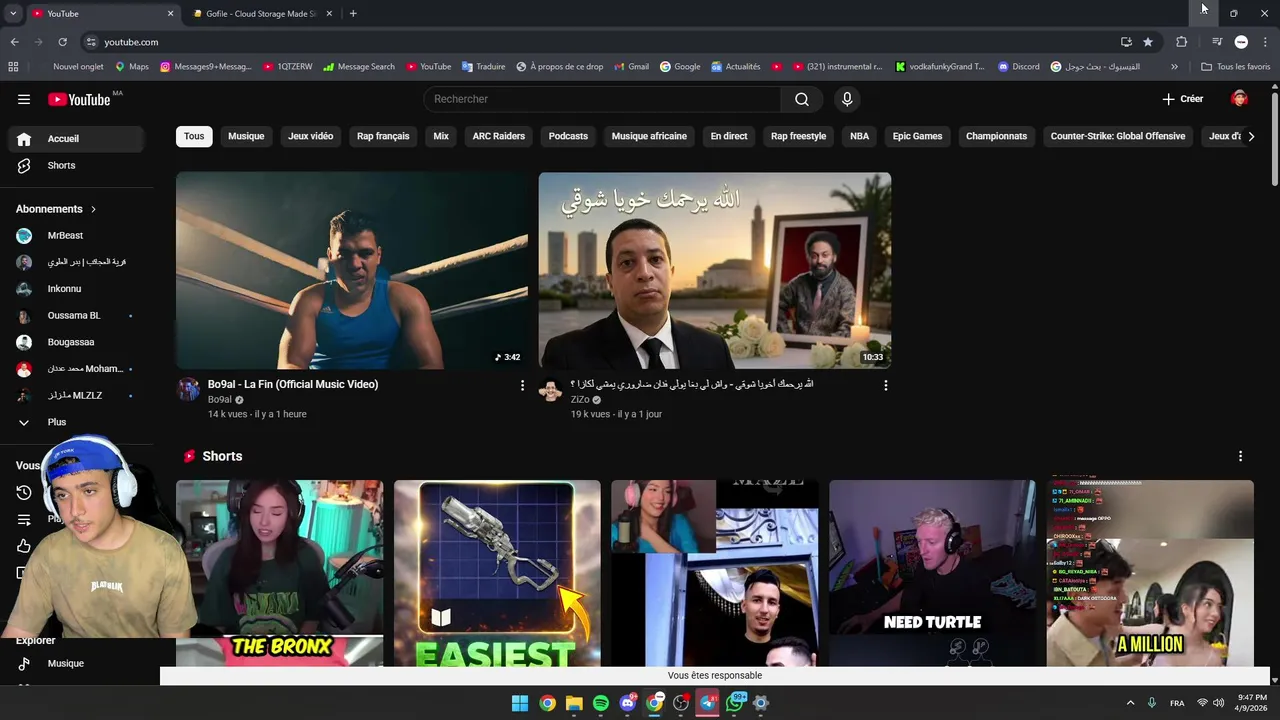Open the EASIEST short thumbnail
The image size is (1280, 720).
tap(497, 573)
